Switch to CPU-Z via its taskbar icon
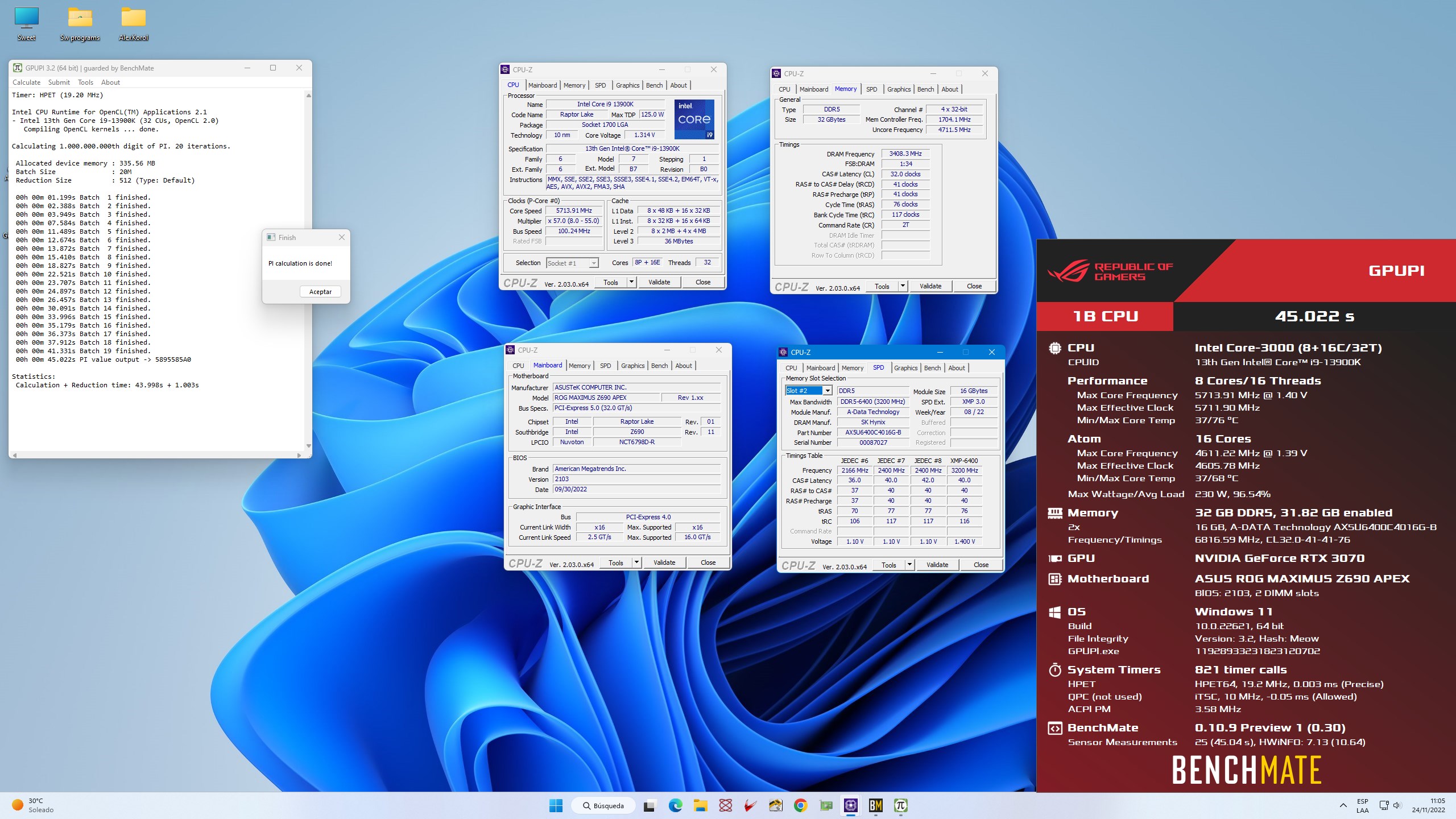The width and height of the screenshot is (1456, 819). 851,805
